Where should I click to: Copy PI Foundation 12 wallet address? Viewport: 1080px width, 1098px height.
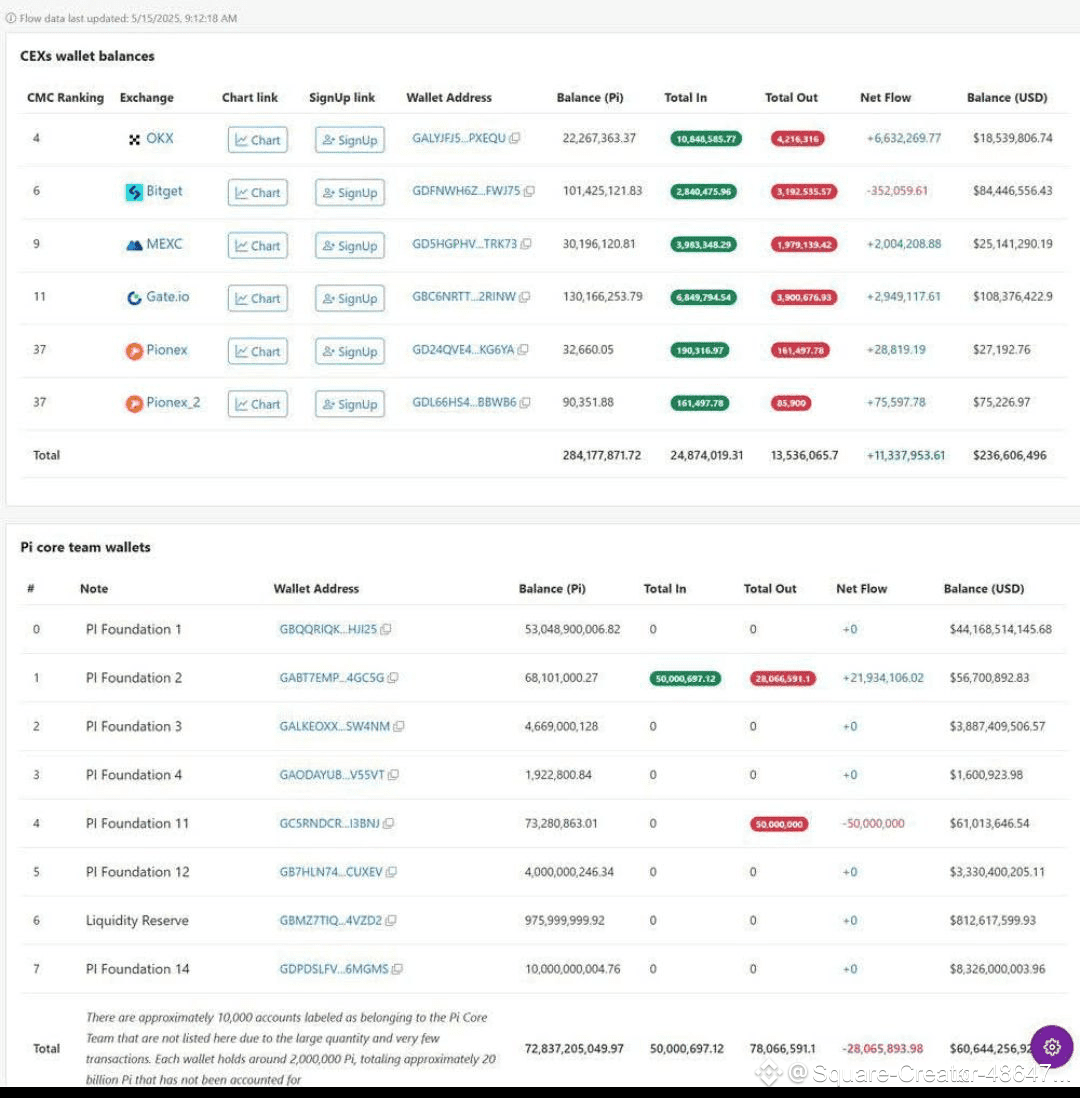(x=392, y=872)
